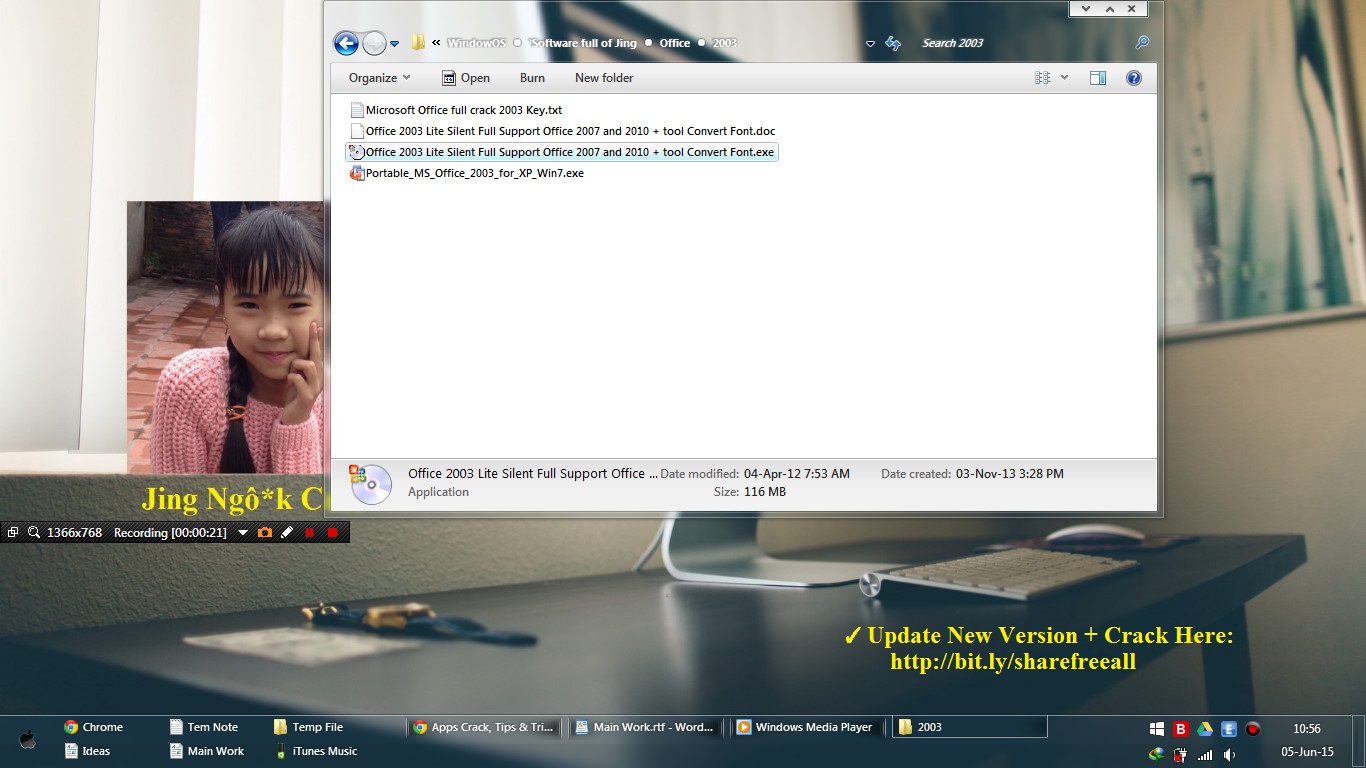Open the recorder options dropdown arrow

pyautogui.click(x=243, y=533)
